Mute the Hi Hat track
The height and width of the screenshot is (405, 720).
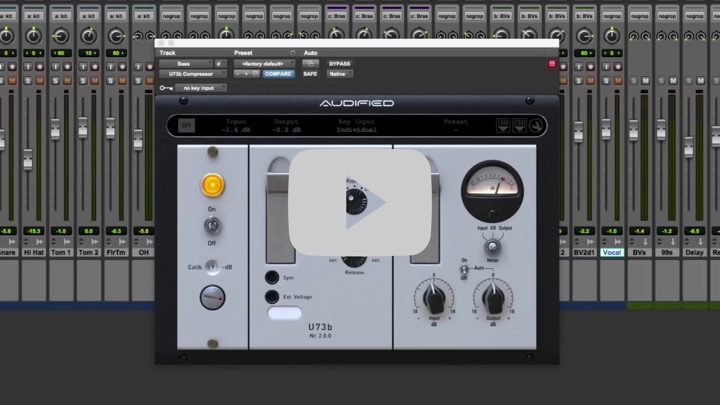40,81
